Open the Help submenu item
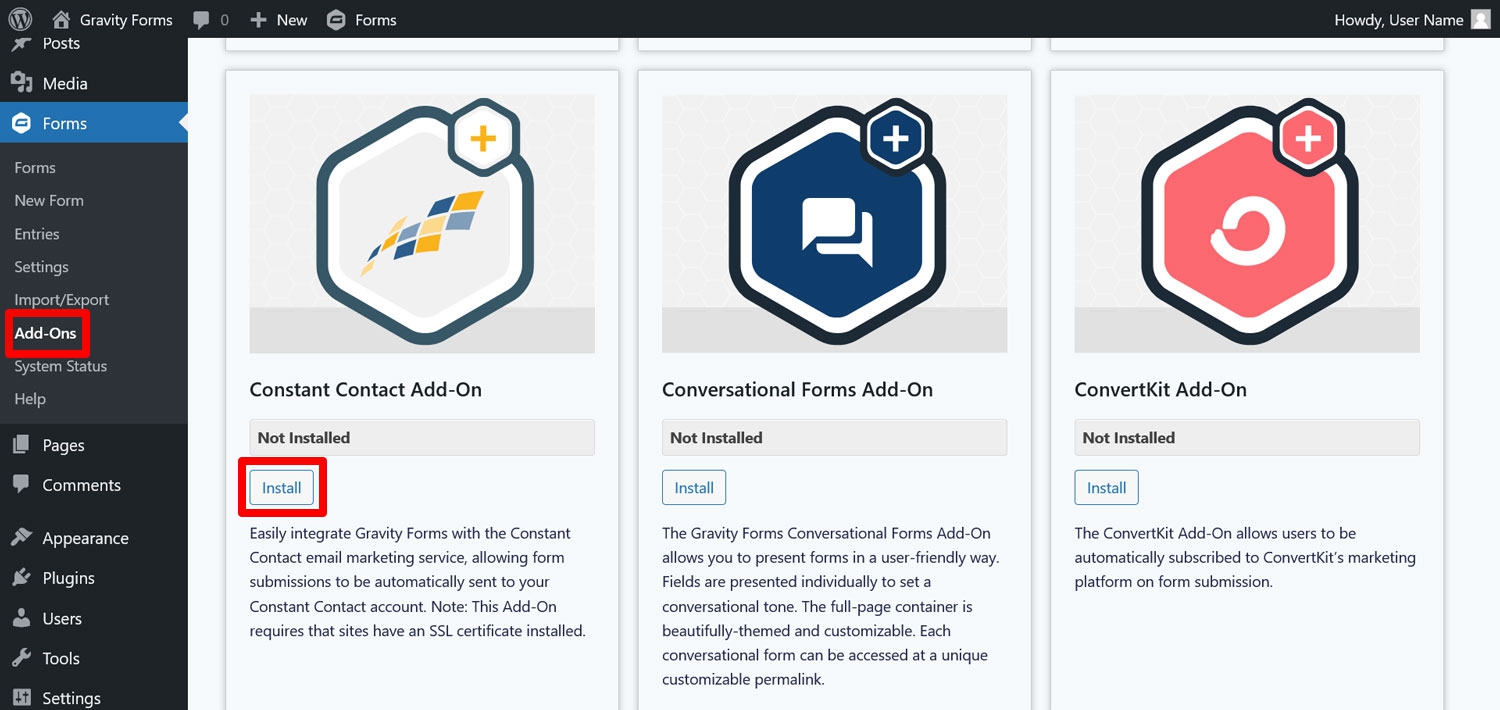This screenshot has width=1500, height=710. coord(30,398)
